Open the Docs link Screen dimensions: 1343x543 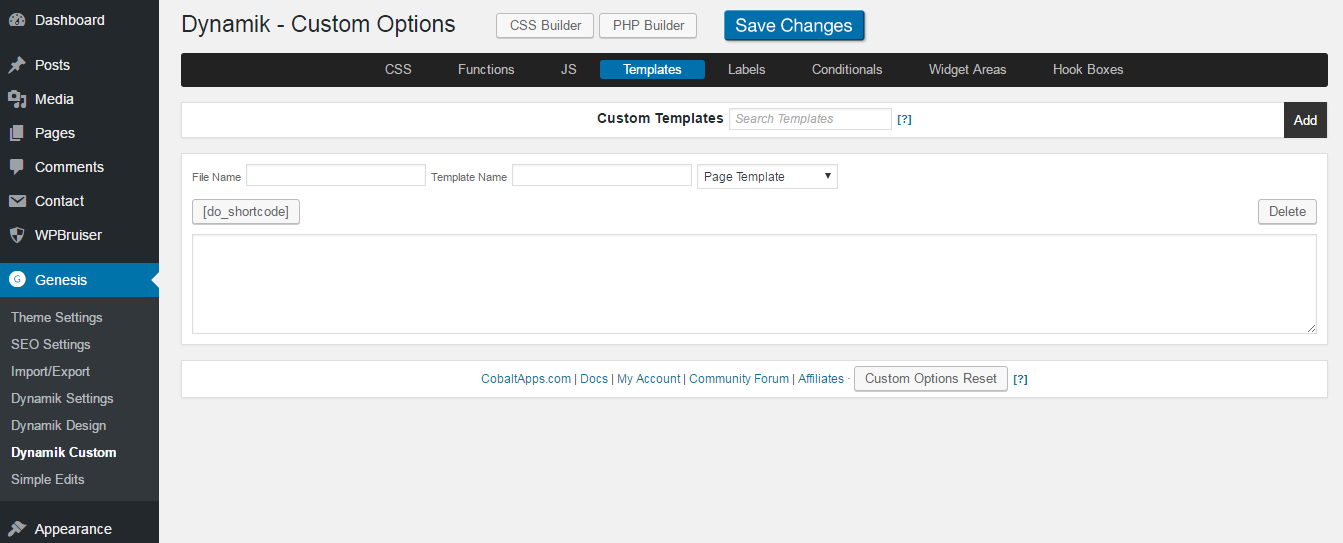(x=594, y=379)
